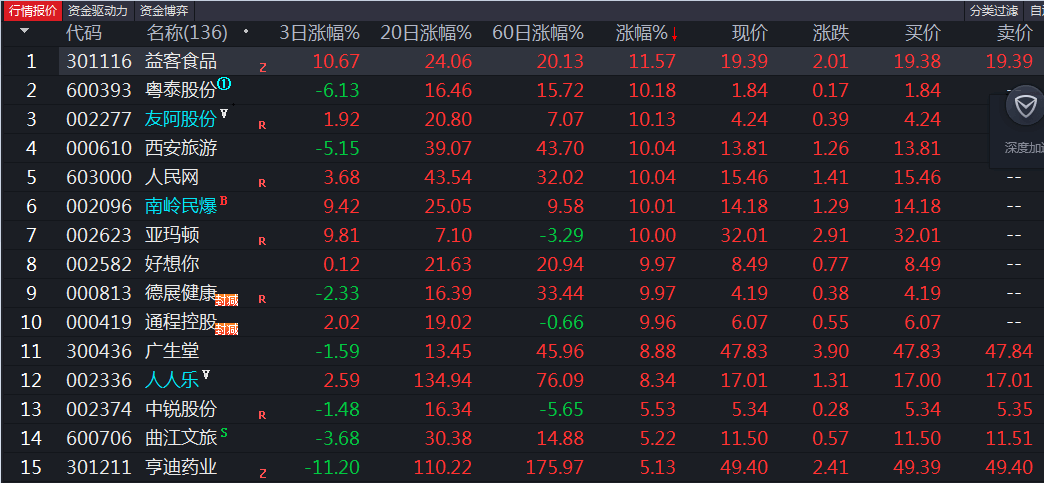Click stock code 000610
This screenshot has width=1044, height=483.
[99, 148]
